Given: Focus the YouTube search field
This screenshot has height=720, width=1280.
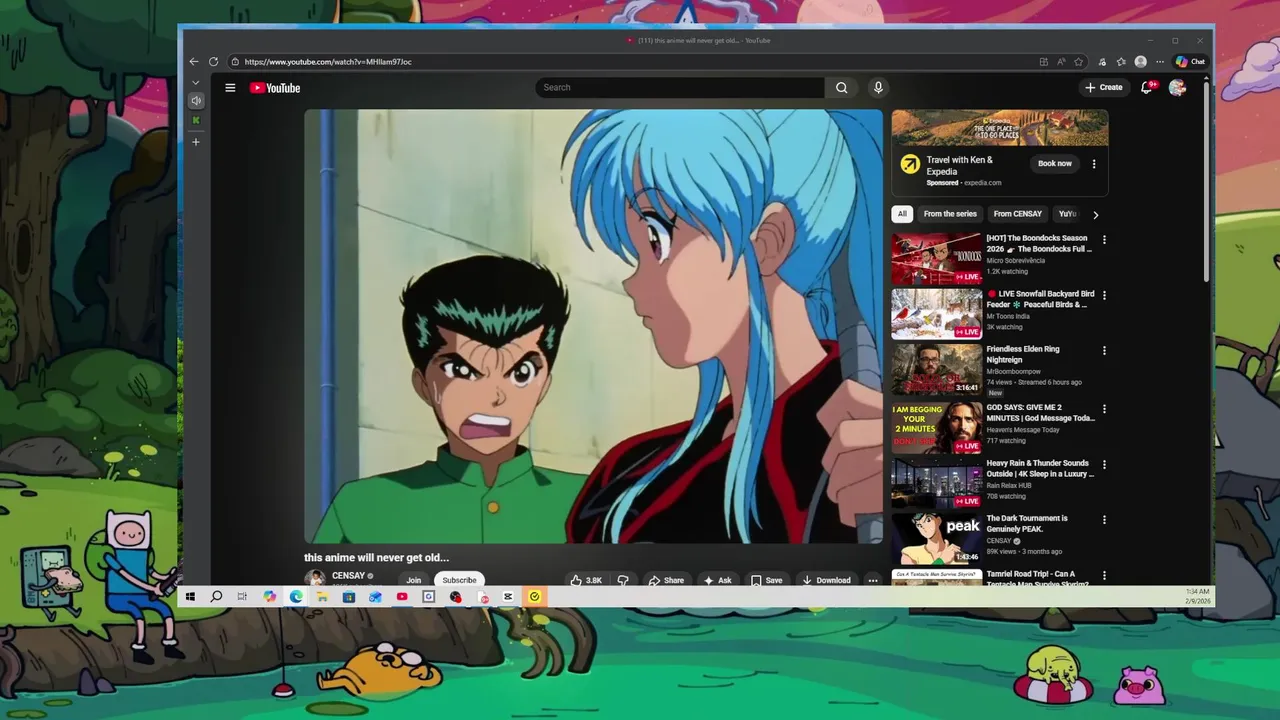Looking at the screenshot, I should (x=680, y=88).
